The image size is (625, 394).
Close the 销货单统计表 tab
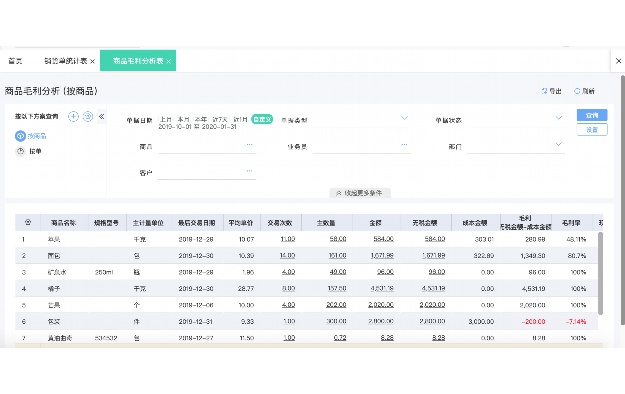click(92, 61)
